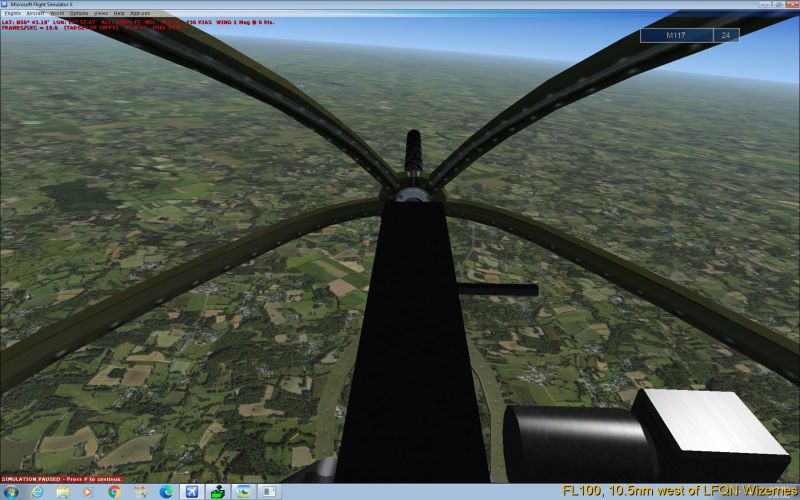The width and height of the screenshot is (800, 500).
Task: Click the LAT/LON red status text line
Action: [138, 22]
